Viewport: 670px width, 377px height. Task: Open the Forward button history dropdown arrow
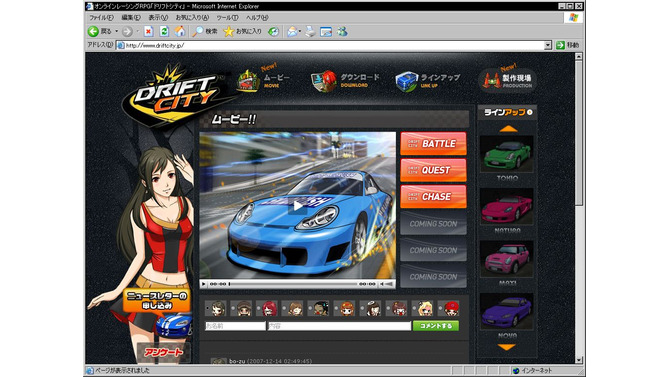(x=138, y=32)
